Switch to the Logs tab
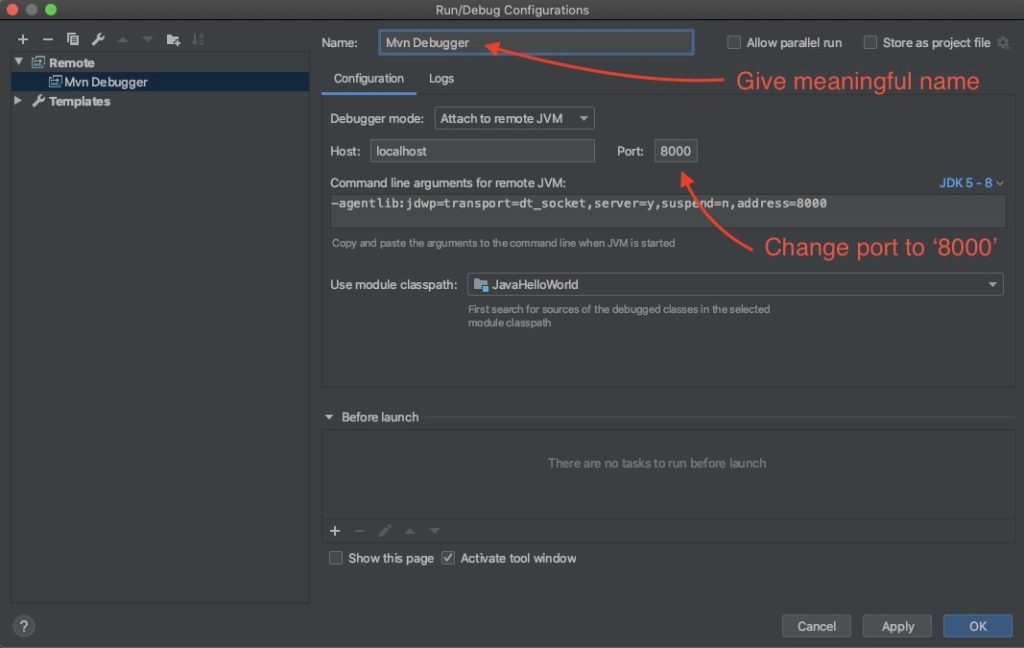 click(441, 78)
